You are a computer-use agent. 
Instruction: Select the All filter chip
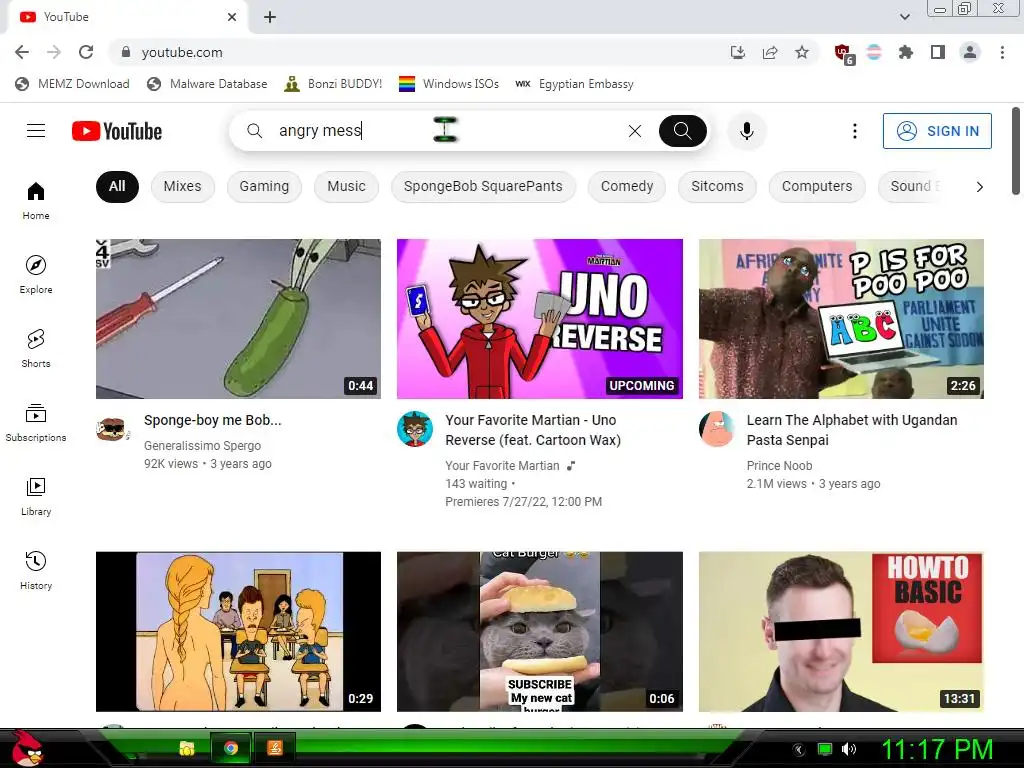point(117,187)
